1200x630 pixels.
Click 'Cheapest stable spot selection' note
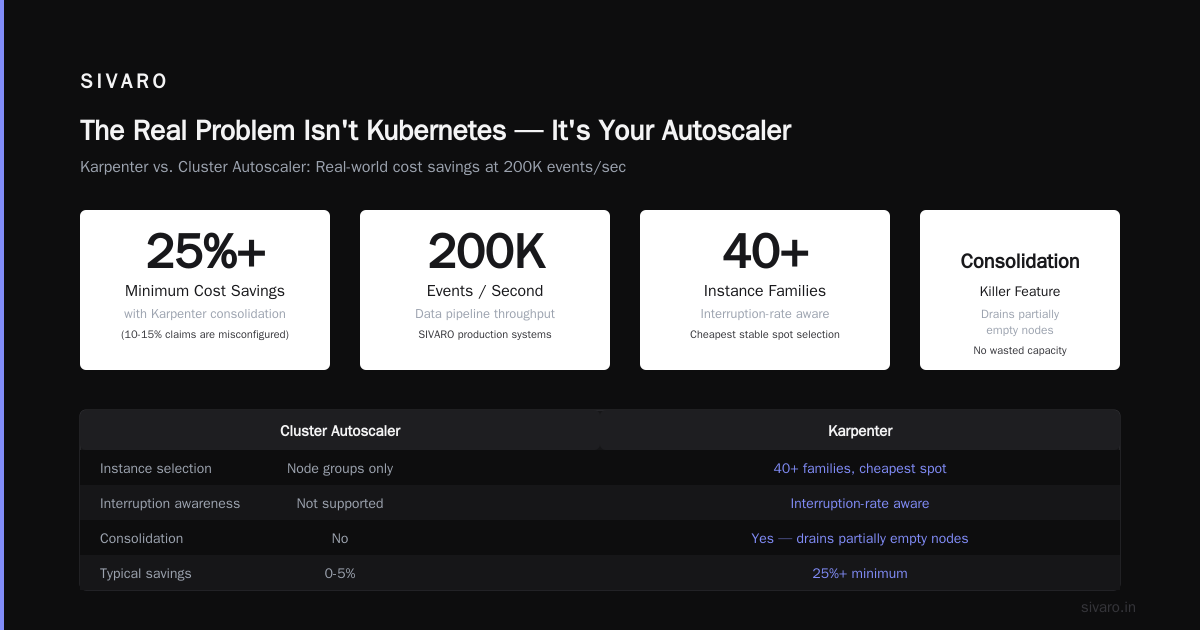click(765, 334)
